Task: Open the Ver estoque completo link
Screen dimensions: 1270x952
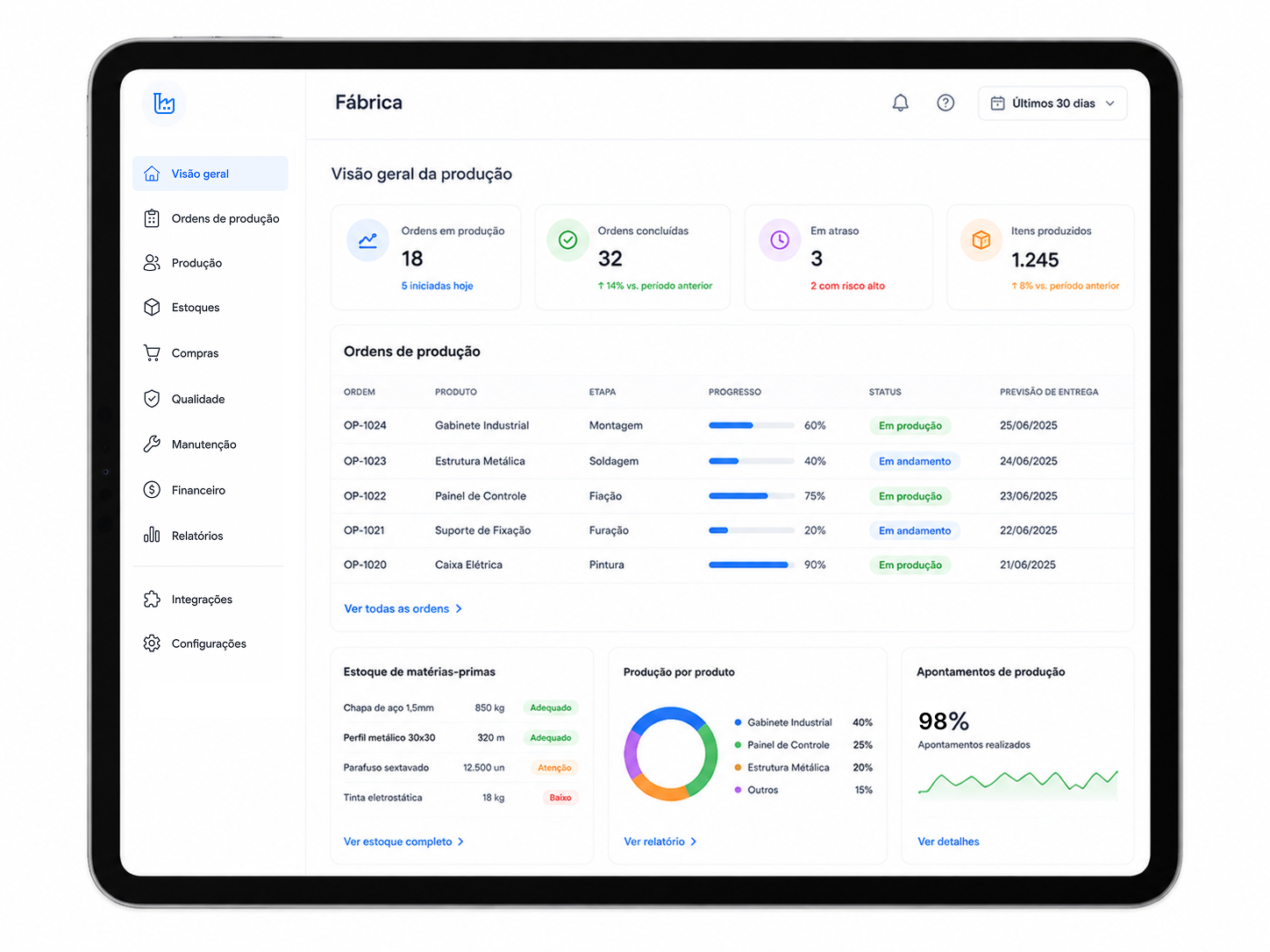Action: (x=404, y=842)
